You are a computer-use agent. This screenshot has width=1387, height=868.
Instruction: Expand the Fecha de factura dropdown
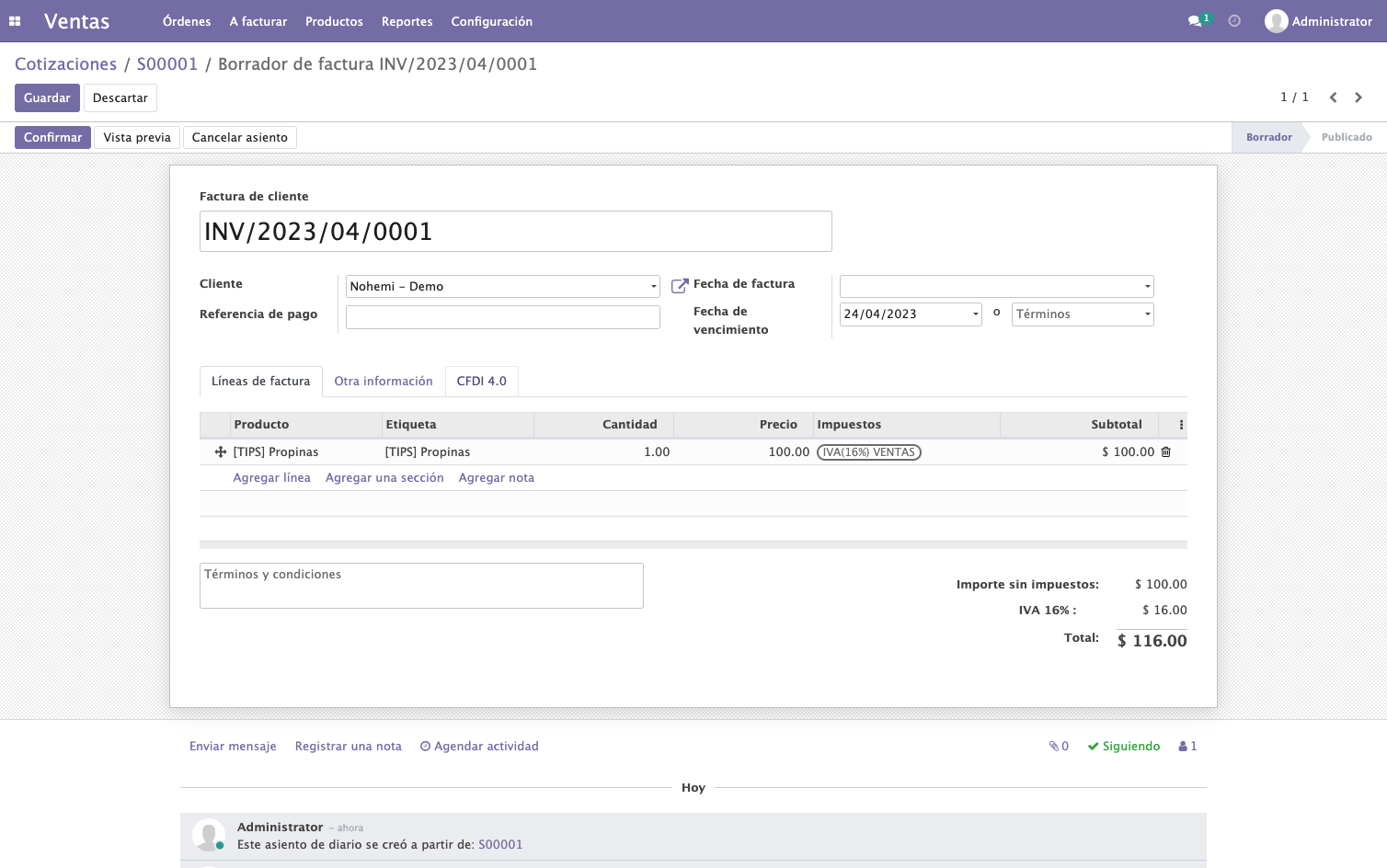1147,287
